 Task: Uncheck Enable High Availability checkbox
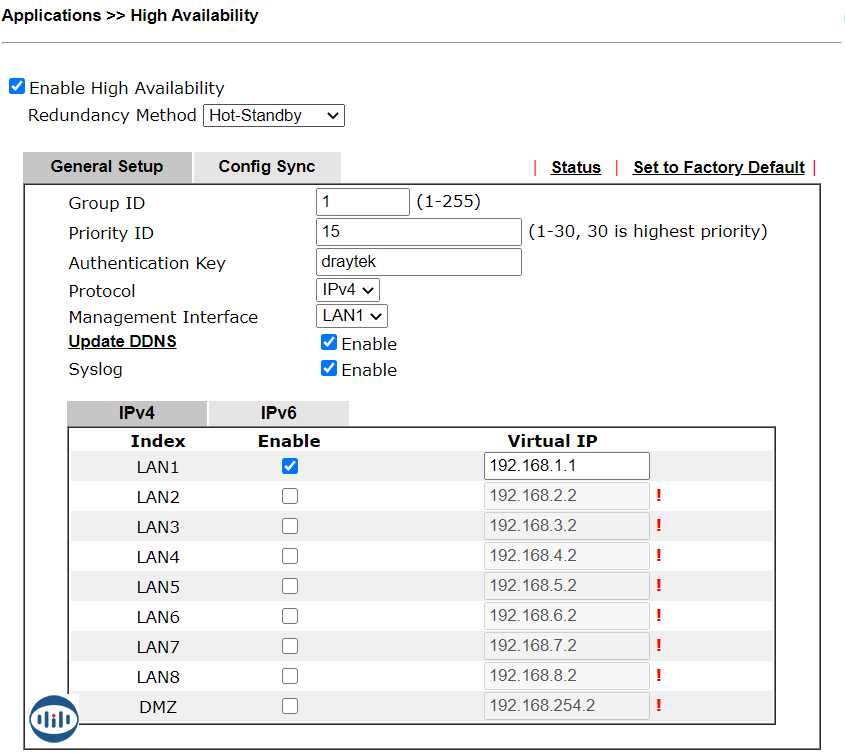(17, 87)
